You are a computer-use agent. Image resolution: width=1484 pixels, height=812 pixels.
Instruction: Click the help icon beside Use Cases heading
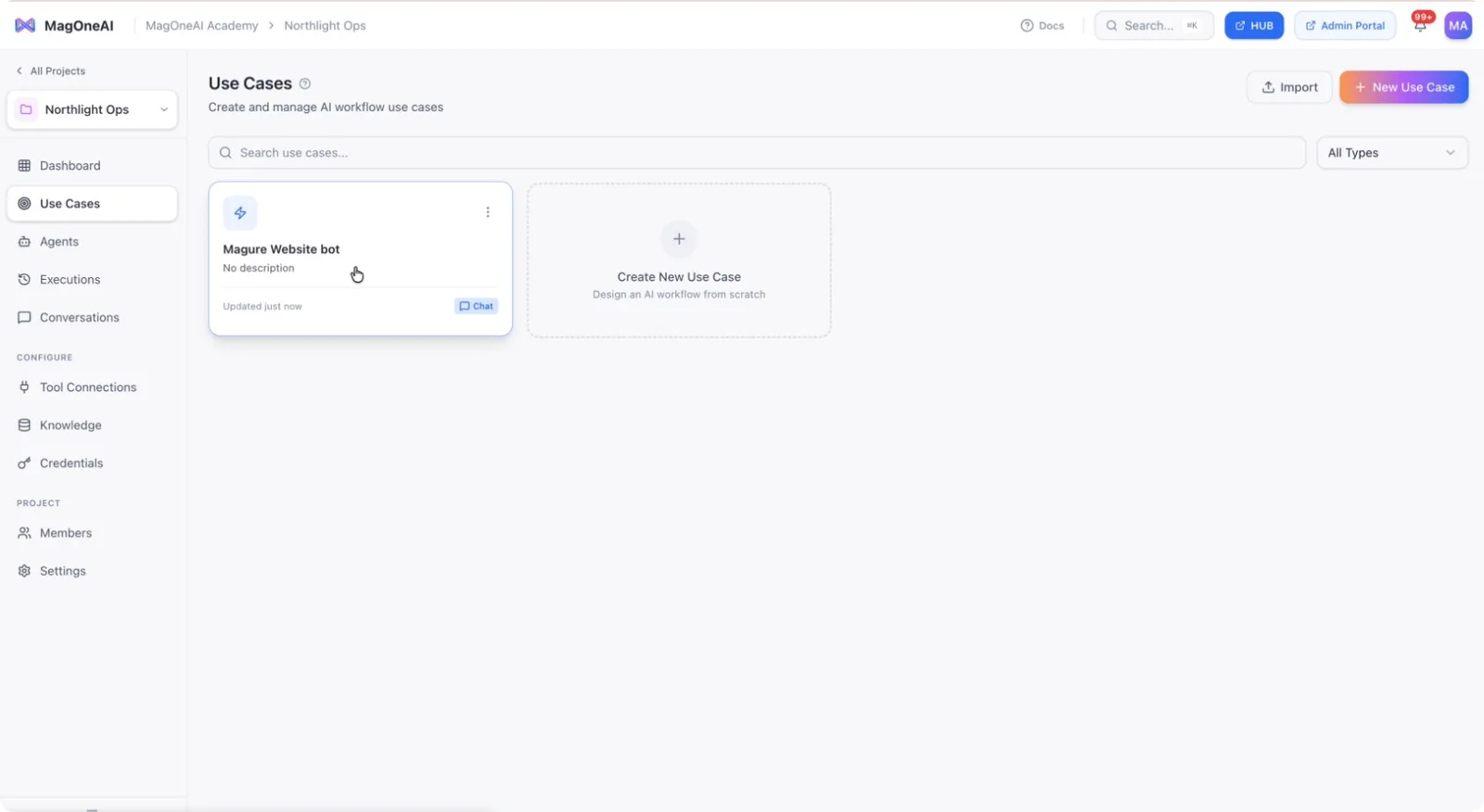click(304, 83)
